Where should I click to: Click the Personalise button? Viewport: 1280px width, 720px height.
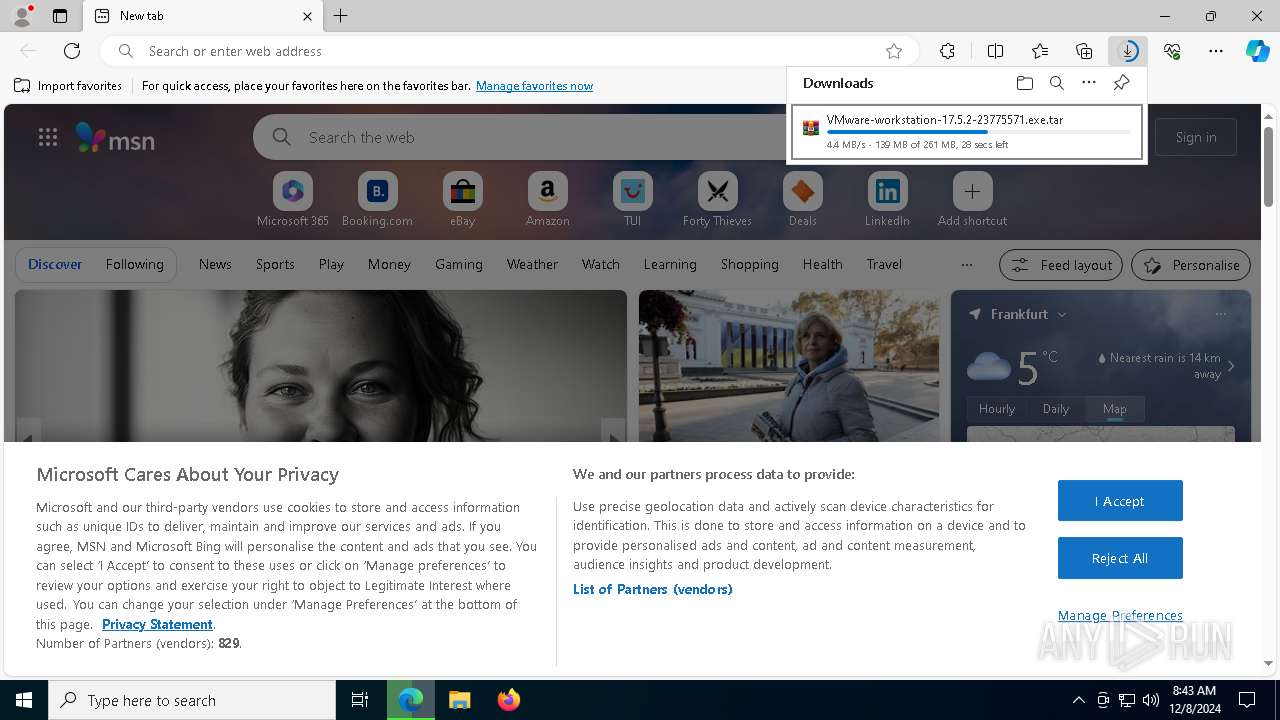tap(1191, 265)
